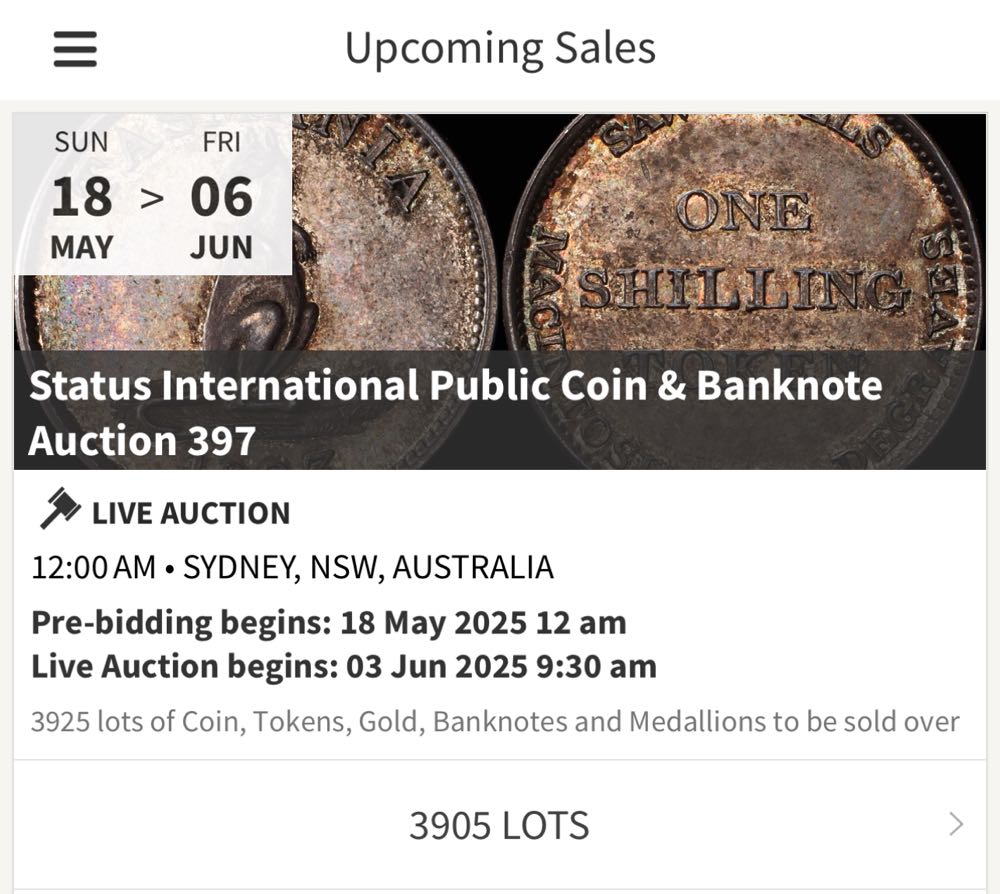Tap the MAY month label

(x=82, y=247)
